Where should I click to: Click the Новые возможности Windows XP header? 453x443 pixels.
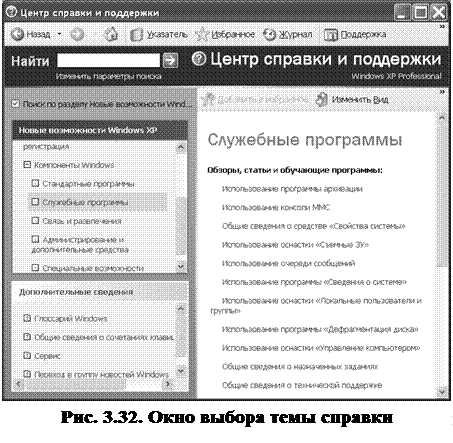click(100, 130)
